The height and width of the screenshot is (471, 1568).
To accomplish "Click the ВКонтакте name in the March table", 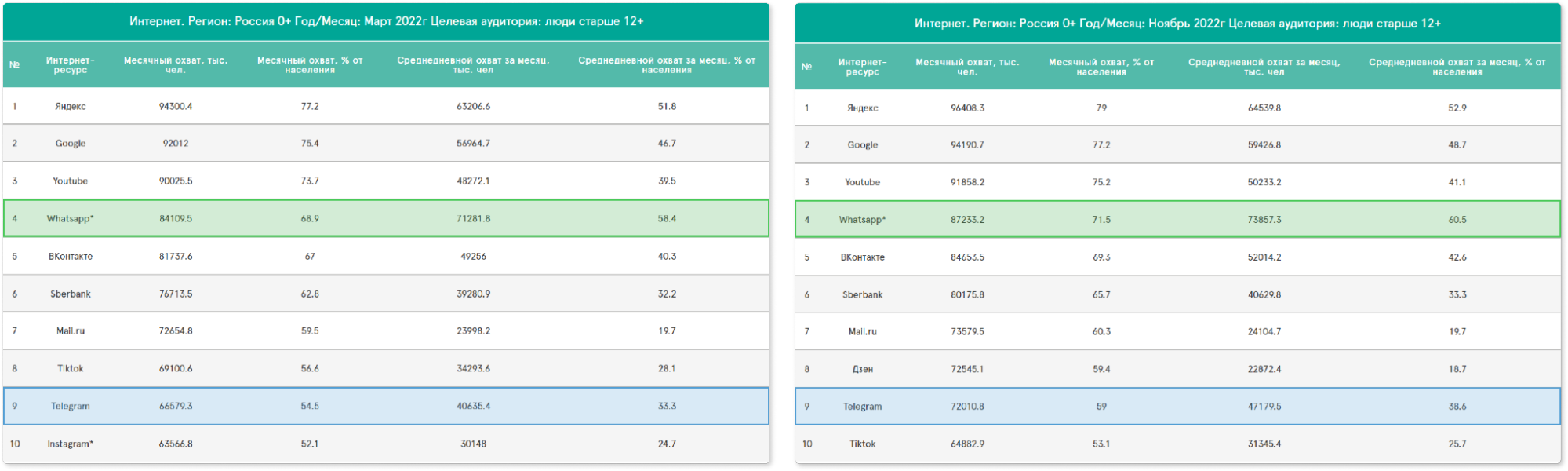I will [70, 256].
